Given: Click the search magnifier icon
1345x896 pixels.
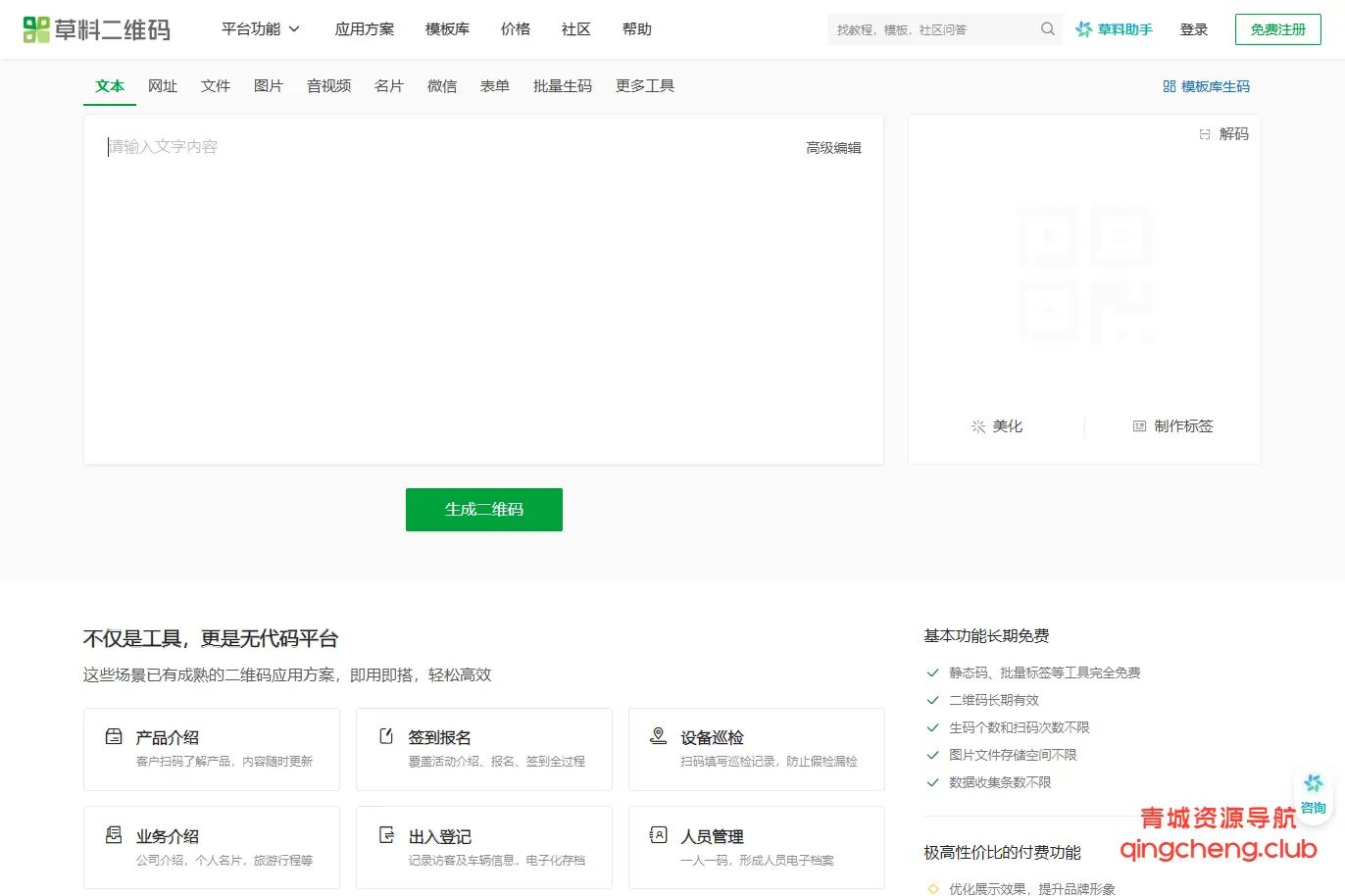Looking at the screenshot, I should [1047, 29].
